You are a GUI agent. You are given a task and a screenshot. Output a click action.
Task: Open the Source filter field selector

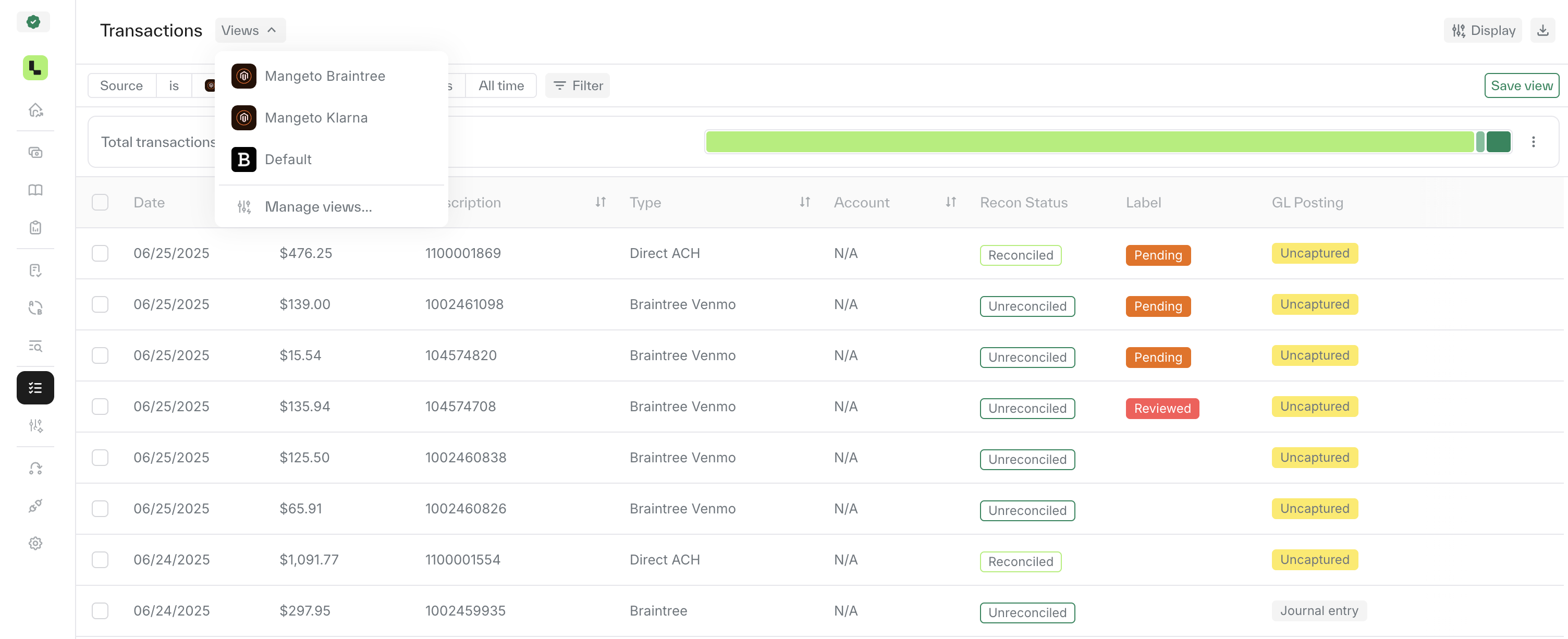(x=122, y=86)
